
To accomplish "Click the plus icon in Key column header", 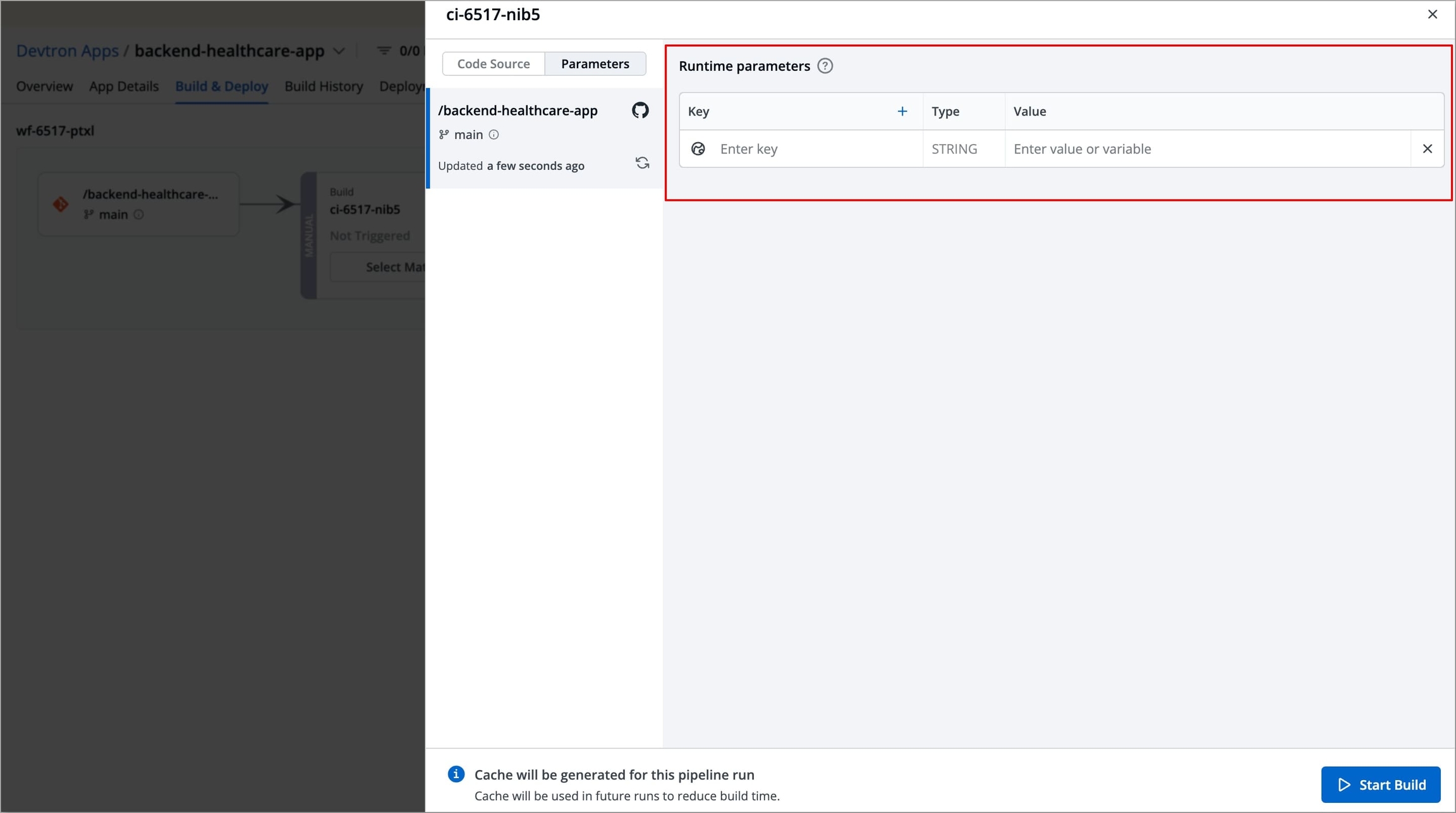I will [x=902, y=111].
